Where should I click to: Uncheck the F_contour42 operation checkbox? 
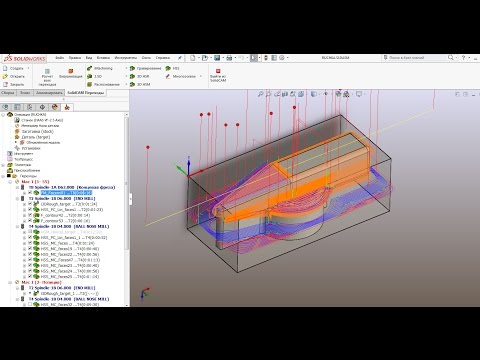coord(30,215)
